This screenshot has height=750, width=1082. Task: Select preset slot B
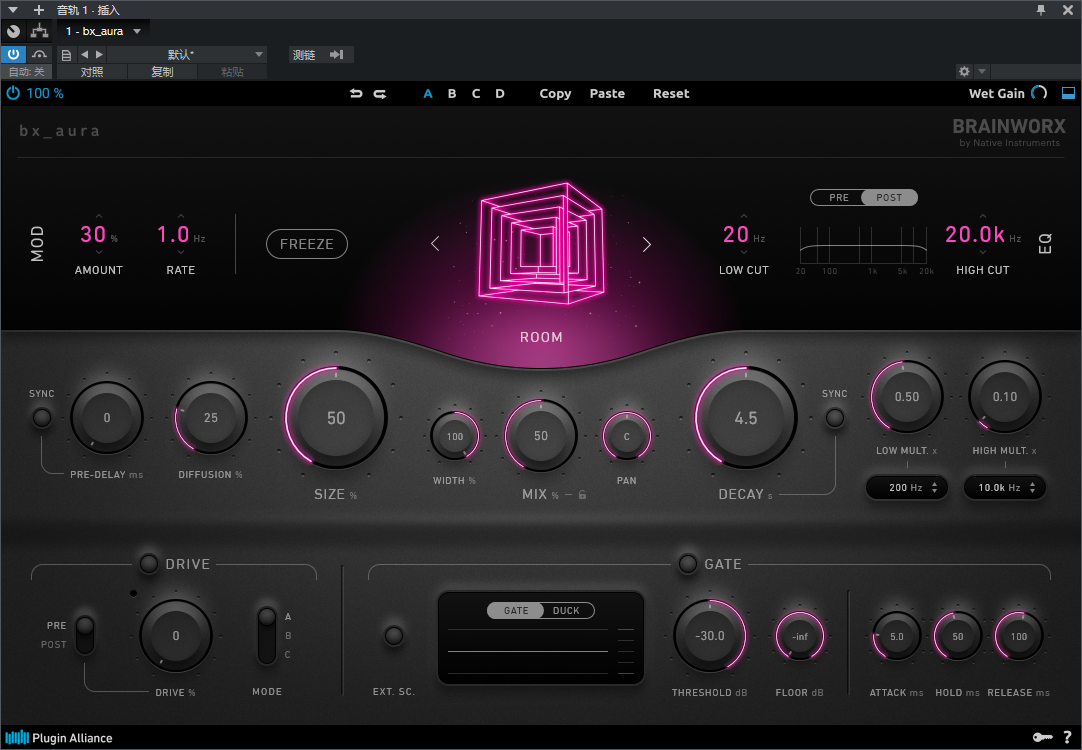point(452,94)
